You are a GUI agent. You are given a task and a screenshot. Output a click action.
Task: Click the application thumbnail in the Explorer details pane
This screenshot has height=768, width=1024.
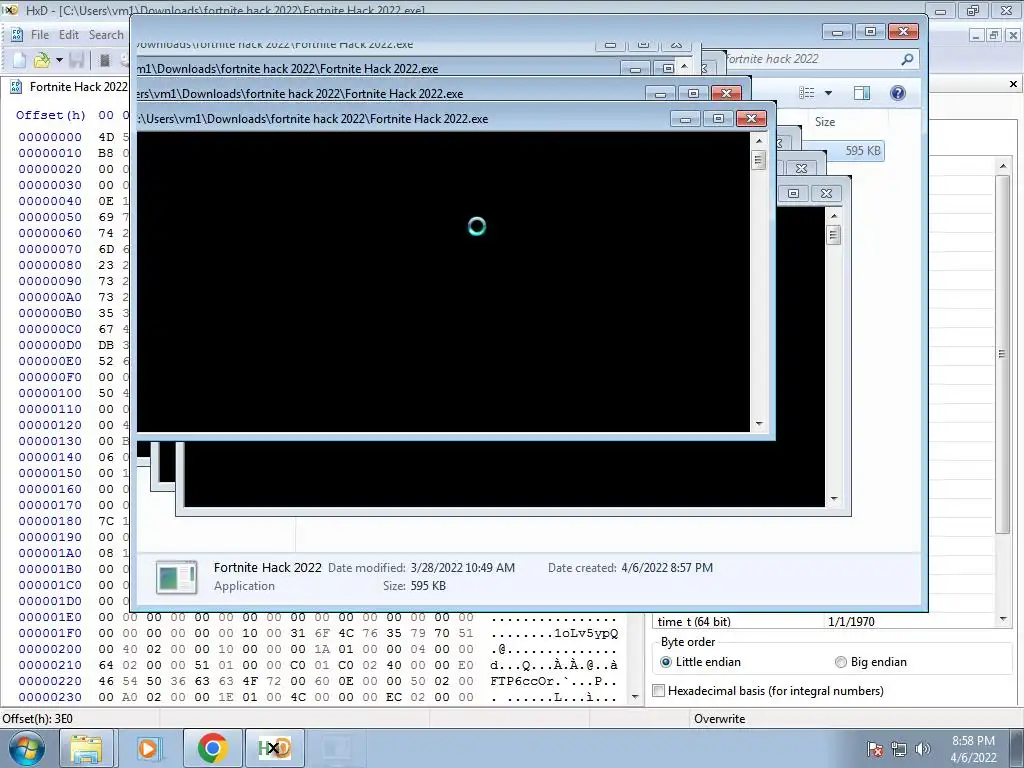[x=176, y=577]
